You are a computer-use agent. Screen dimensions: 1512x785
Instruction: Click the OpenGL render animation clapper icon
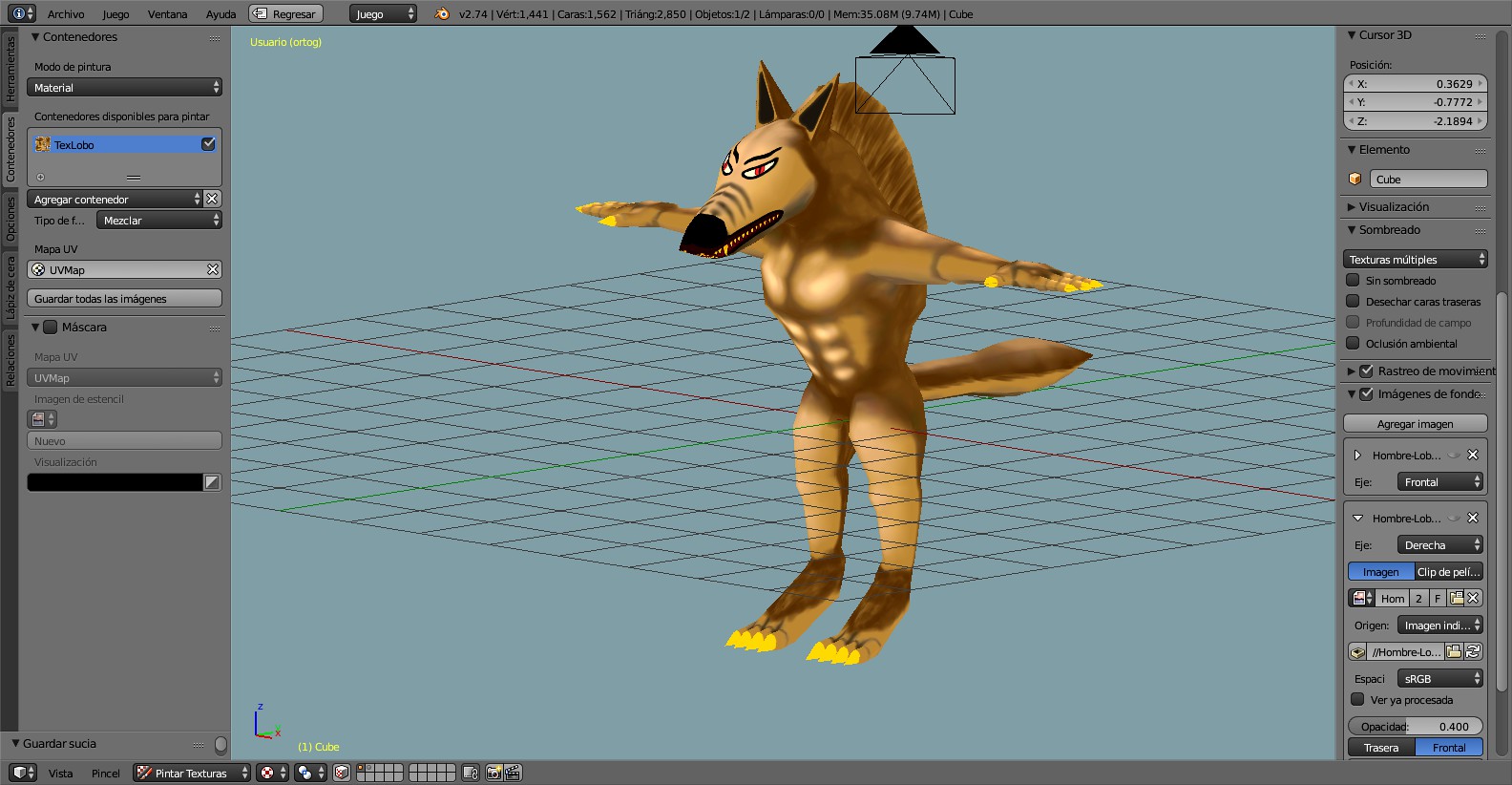(513, 773)
